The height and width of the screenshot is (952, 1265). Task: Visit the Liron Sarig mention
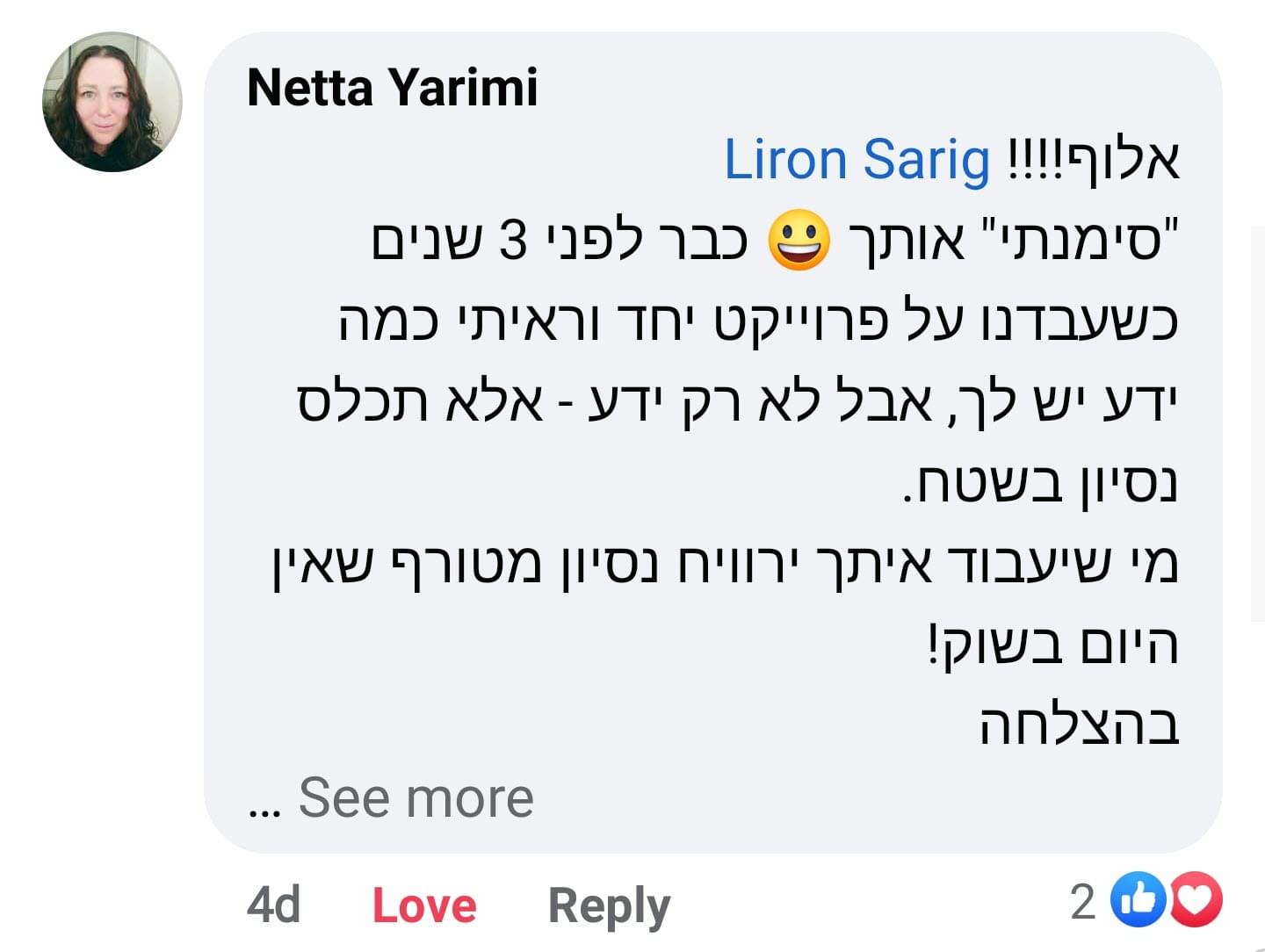tap(858, 159)
